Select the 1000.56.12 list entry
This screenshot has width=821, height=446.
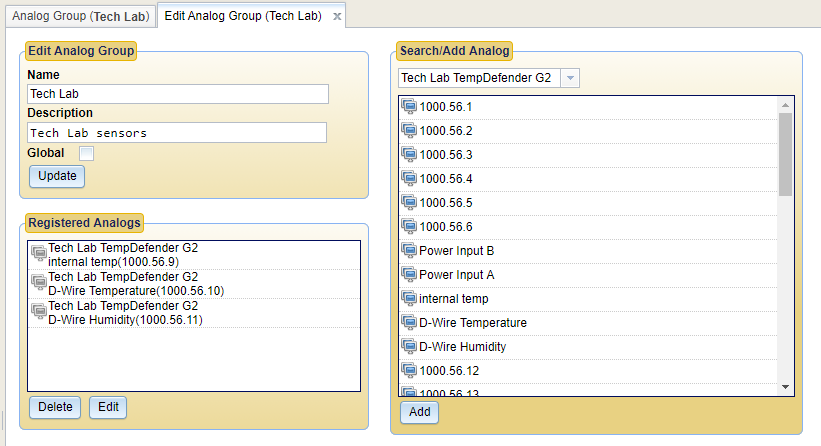tap(589, 371)
